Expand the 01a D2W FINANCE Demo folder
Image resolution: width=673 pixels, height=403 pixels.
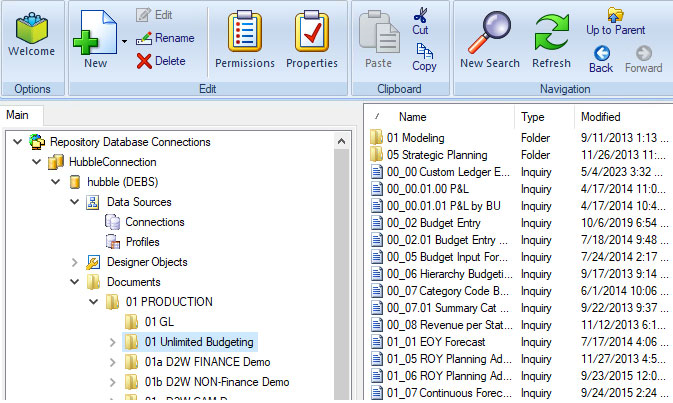[112, 362]
